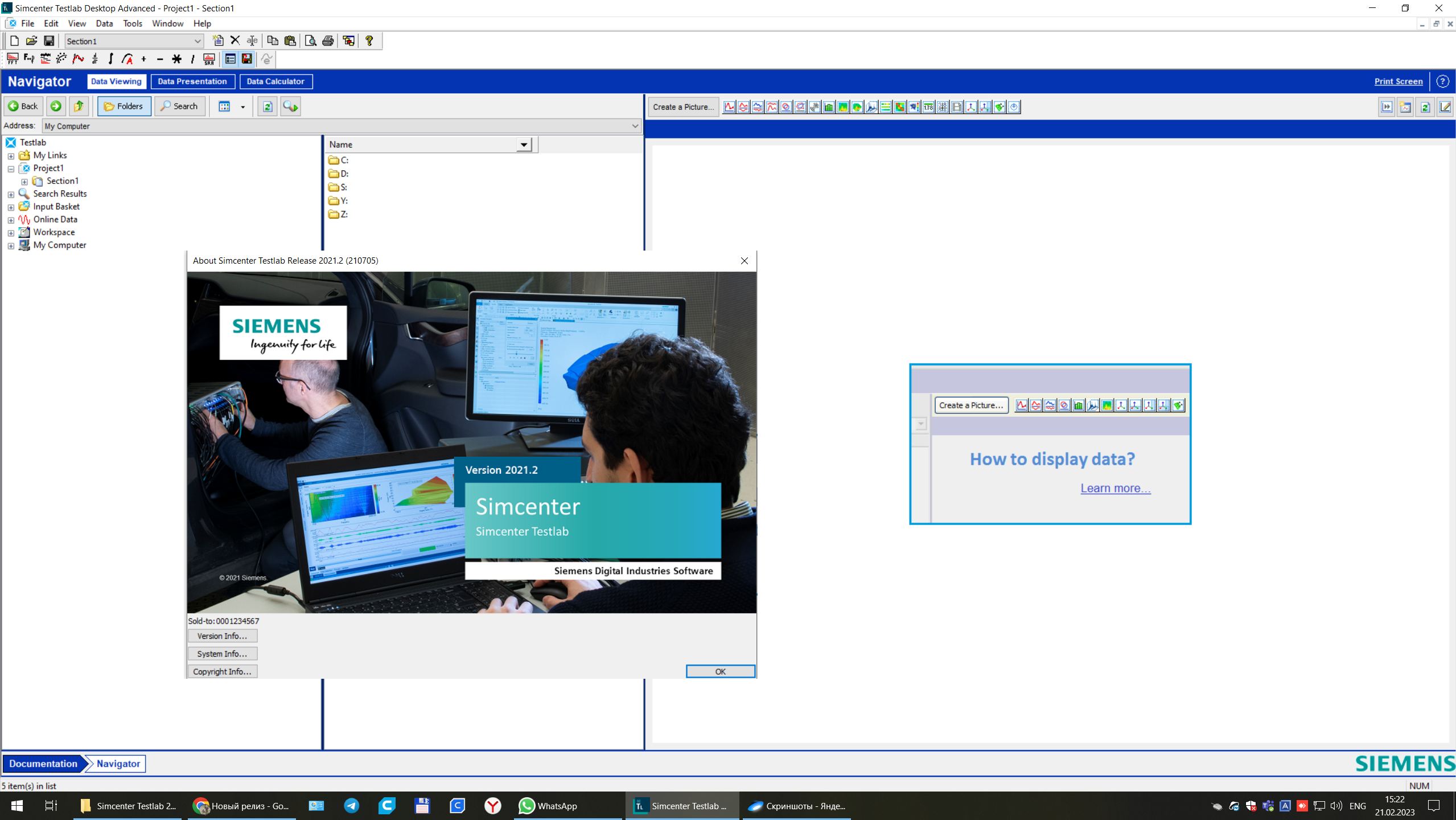The width and height of the screenshot is (1456, 820).
Task: Click the film strip animation display icon
Action: (x=957, y=106)
